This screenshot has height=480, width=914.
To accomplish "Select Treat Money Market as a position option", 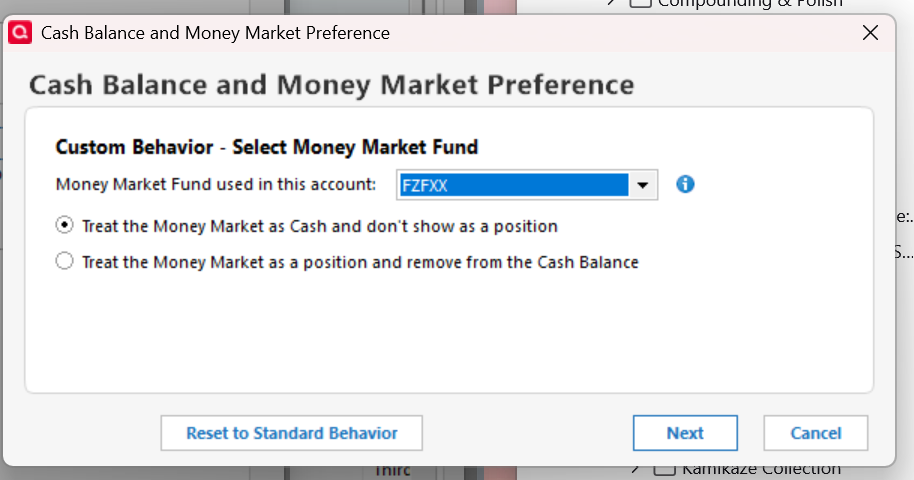I will [65, 262].
